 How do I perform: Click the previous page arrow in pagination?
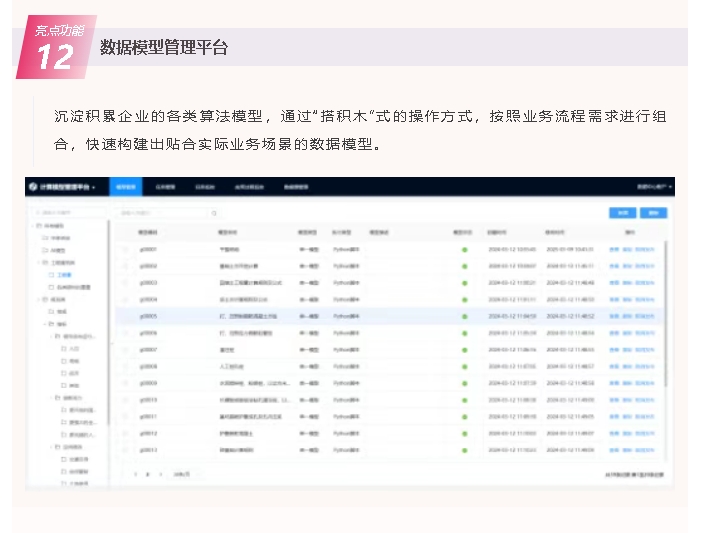(x=136, y=473)
